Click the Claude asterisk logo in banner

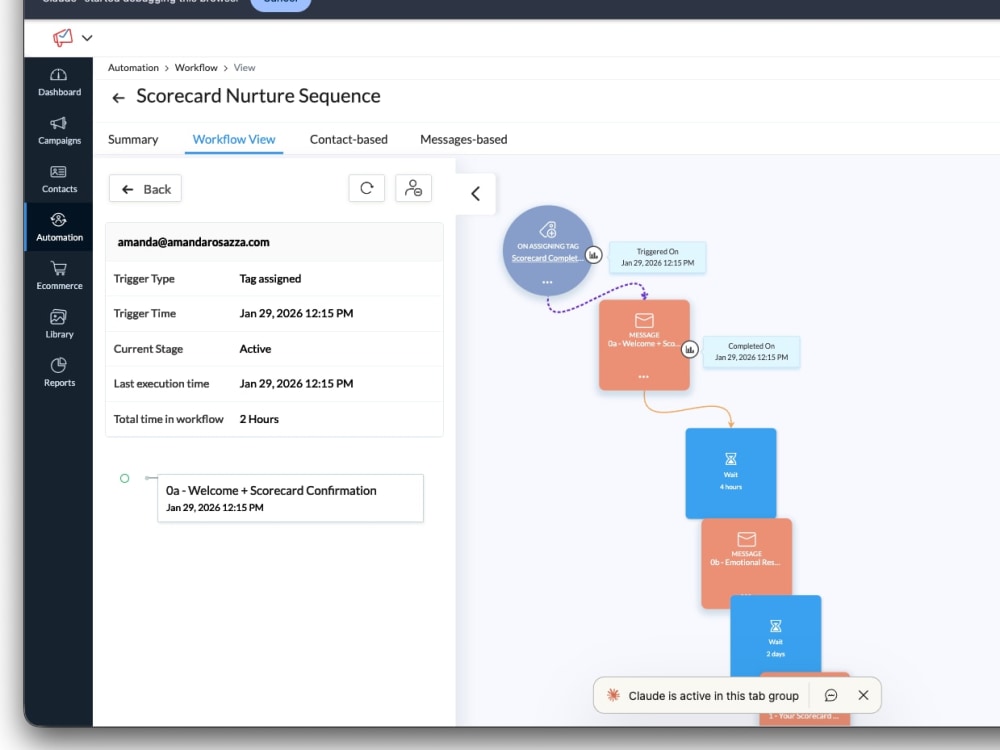point(613,695)
